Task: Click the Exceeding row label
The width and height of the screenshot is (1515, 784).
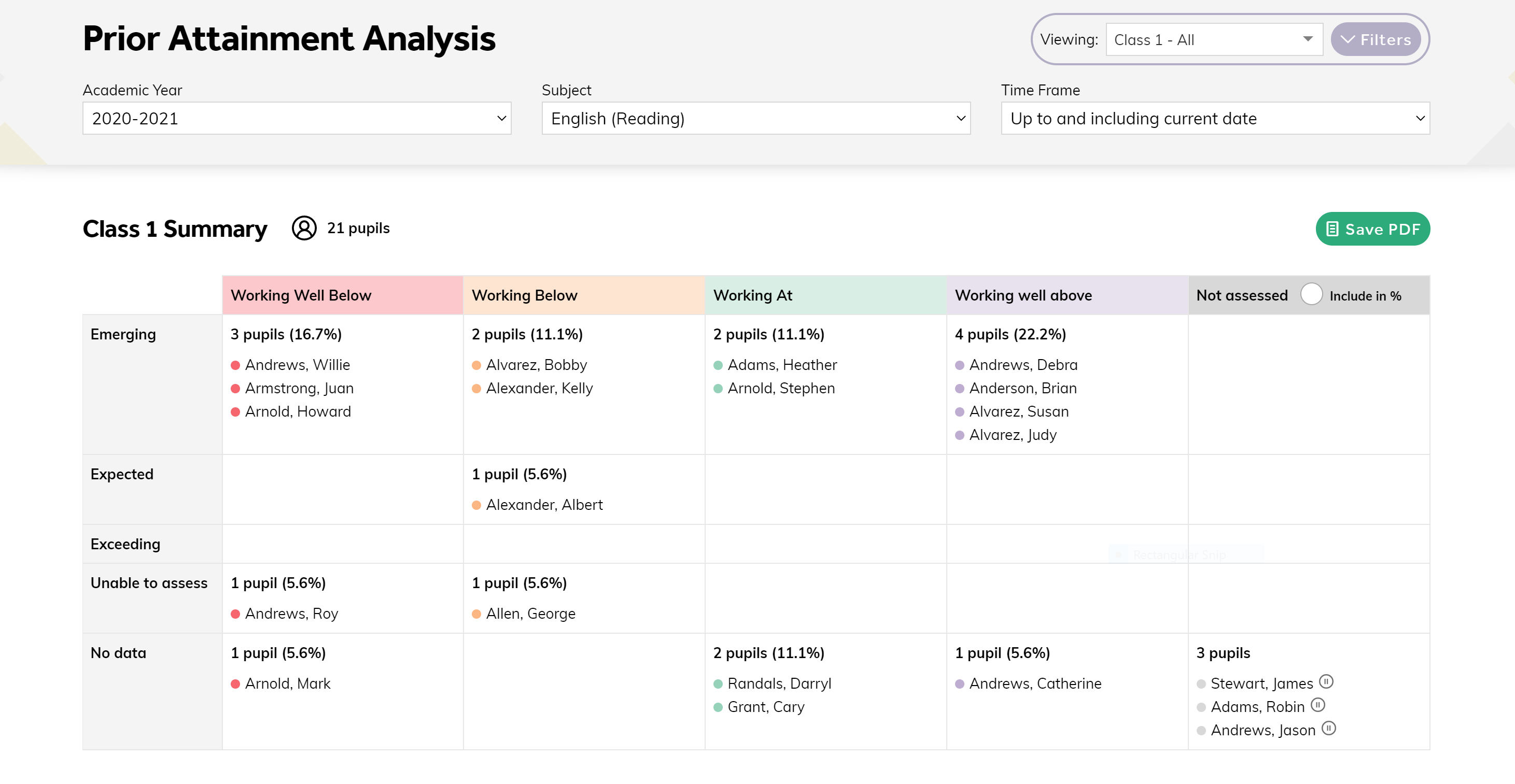Action: (125, 544)
